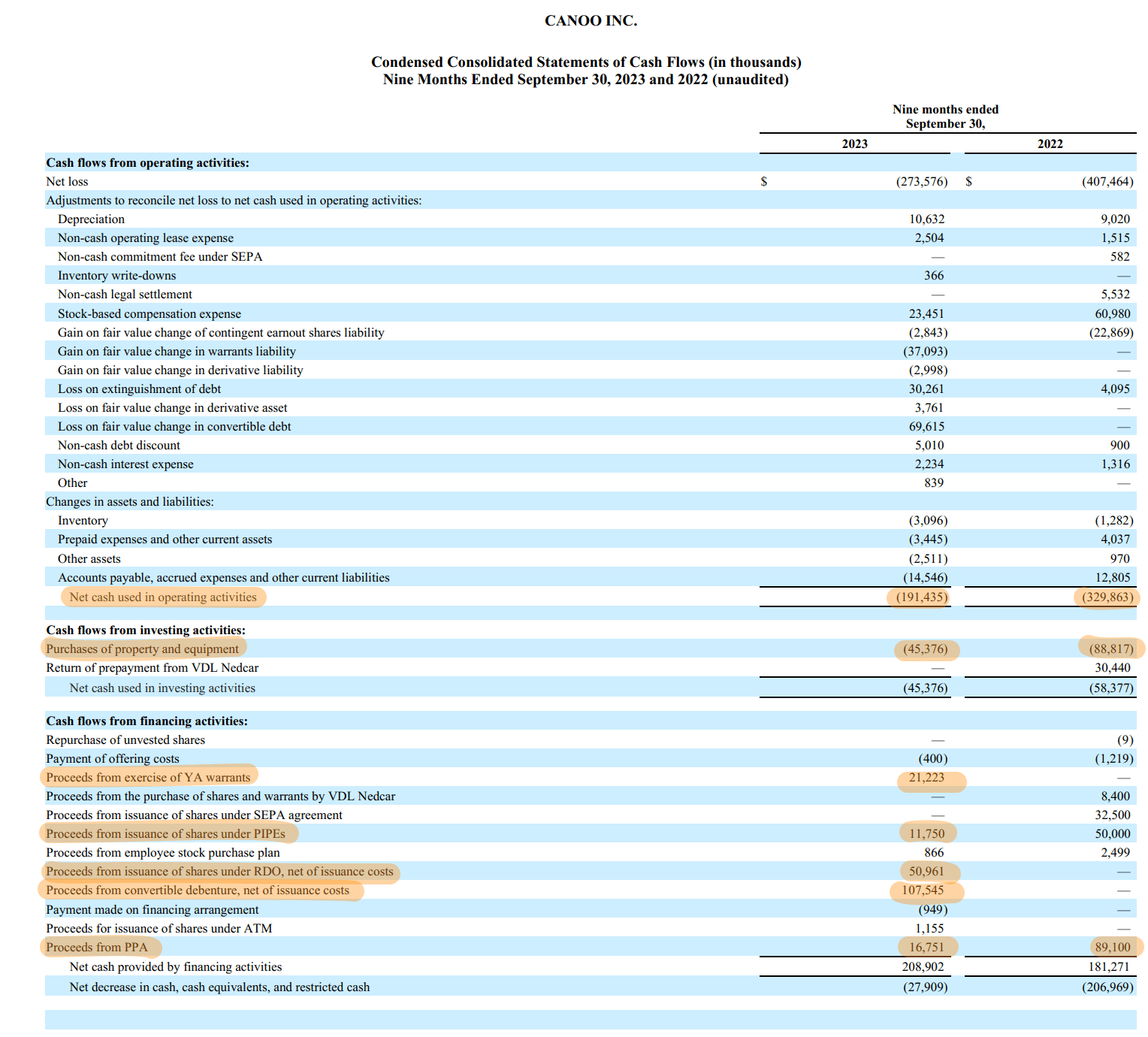1148x1037 pixels.
Task: Click highlighted 2022 PPA proceeds value 89,100
Action: (1112, 948)
